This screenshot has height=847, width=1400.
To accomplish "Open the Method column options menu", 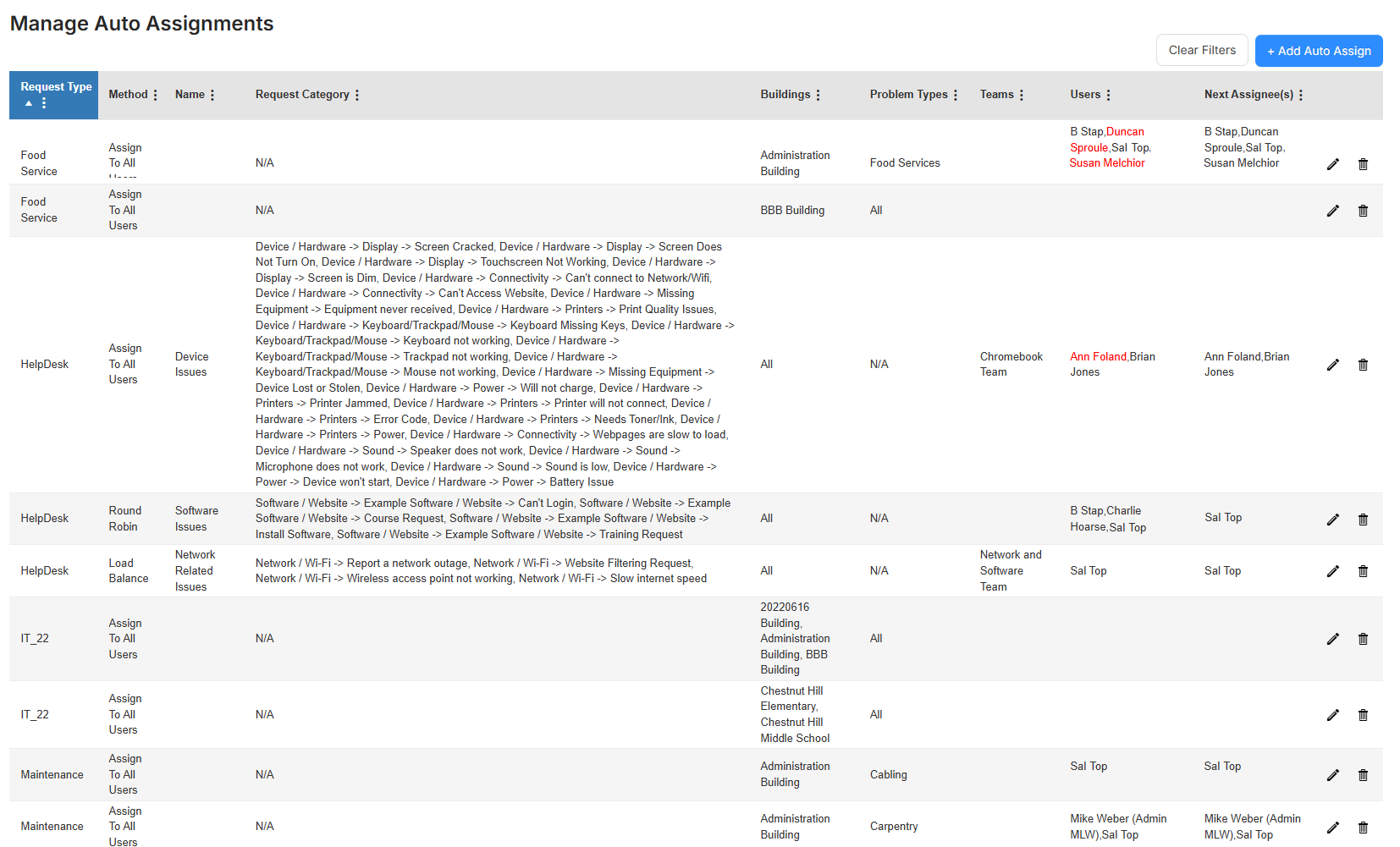I will point(157,95).
